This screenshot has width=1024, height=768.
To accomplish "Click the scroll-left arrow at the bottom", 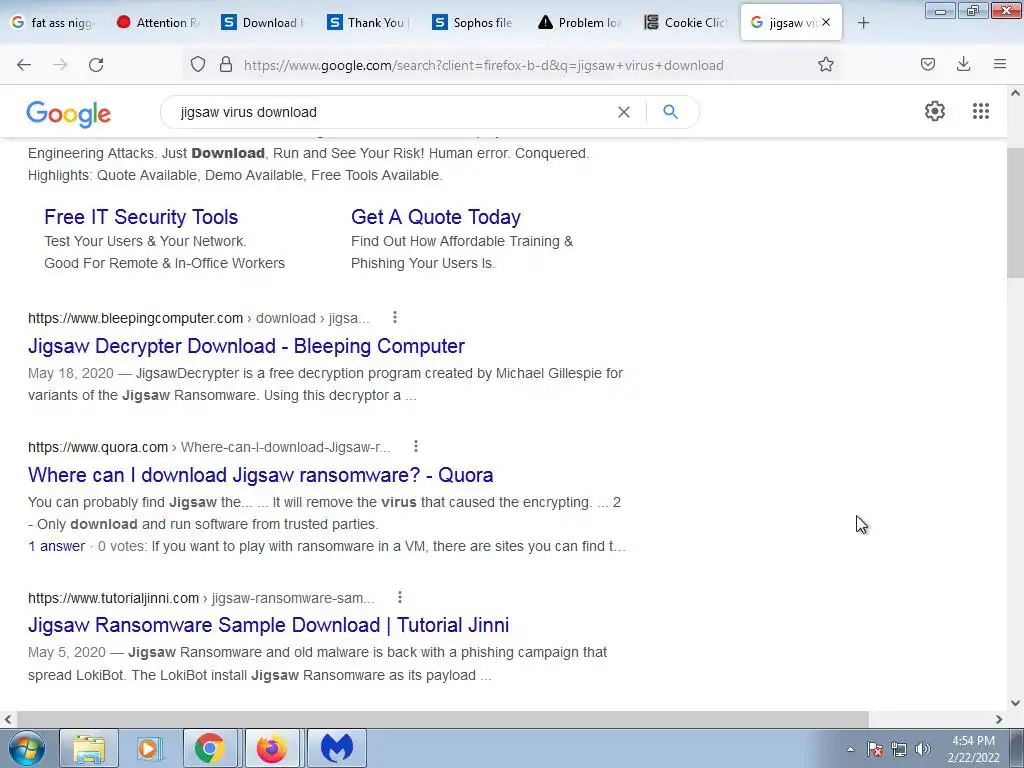I will 8,719.
